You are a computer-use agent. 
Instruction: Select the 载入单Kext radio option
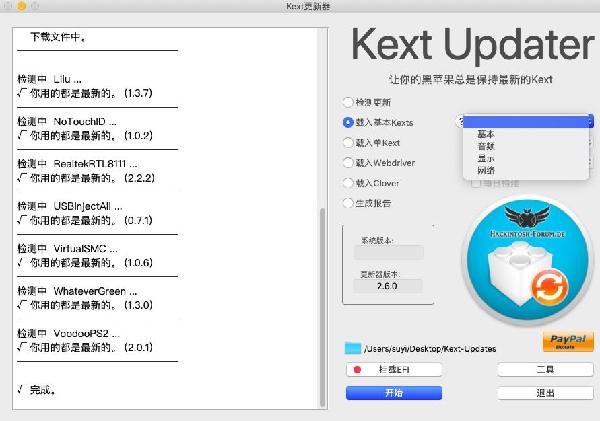click(x=348, y=143)
